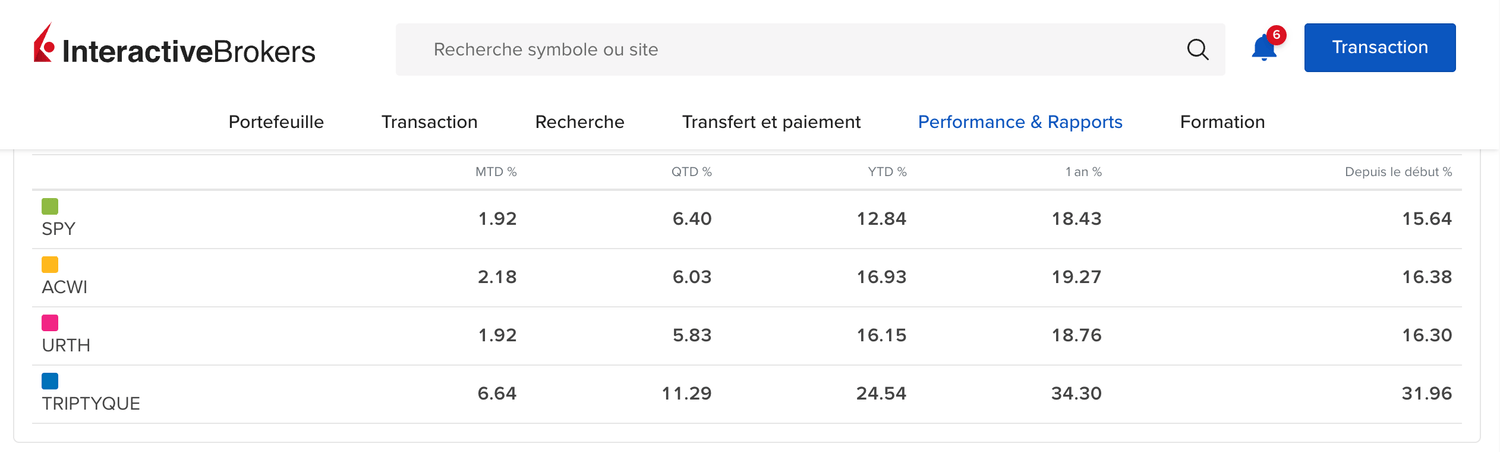Image resolution: width=1500 pixels, height=452 pixels.
Task: Open Transfert et paiement menu
Action: coord(771,122)
